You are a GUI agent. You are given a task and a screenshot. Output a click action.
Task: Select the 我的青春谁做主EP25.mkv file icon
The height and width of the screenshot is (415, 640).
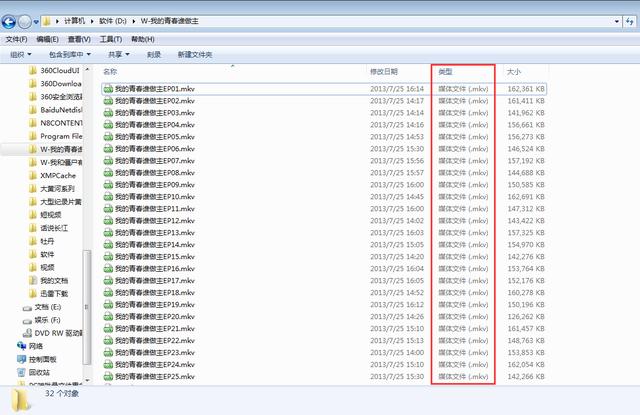tap(108, 377)
